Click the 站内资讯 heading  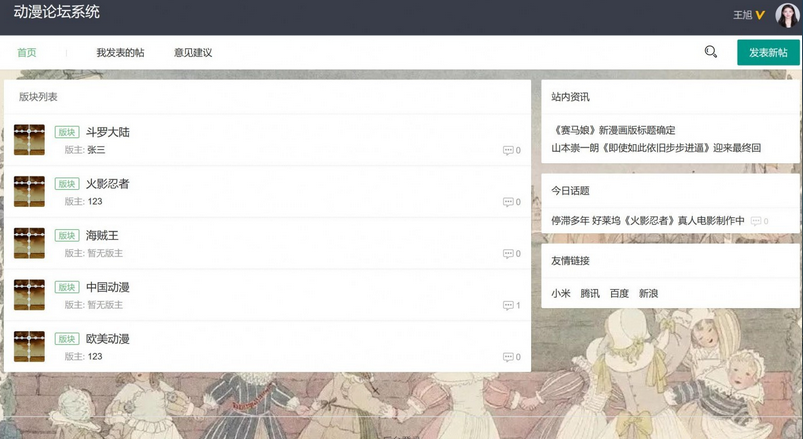pyautogui.click(x=570, y=97)
